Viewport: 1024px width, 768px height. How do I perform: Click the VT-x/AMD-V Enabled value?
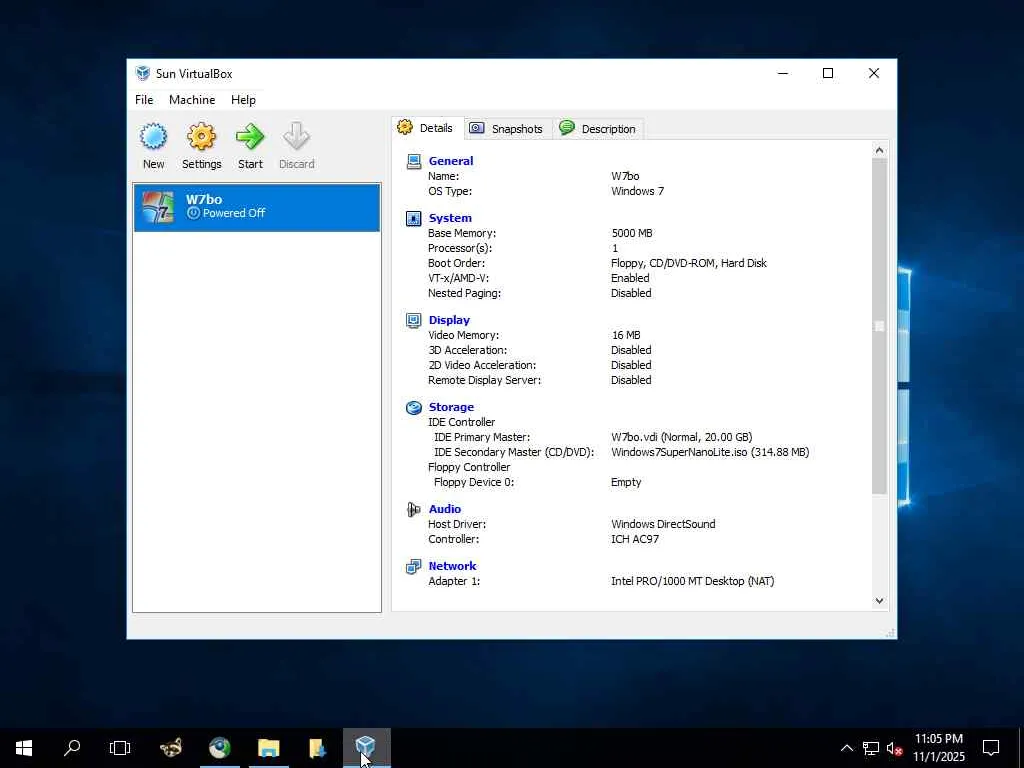click(x=630, y=278)
